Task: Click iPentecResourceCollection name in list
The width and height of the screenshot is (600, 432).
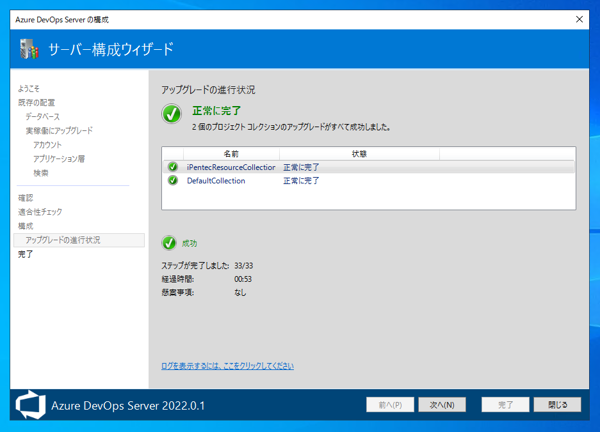Action: tap(231, 167)
